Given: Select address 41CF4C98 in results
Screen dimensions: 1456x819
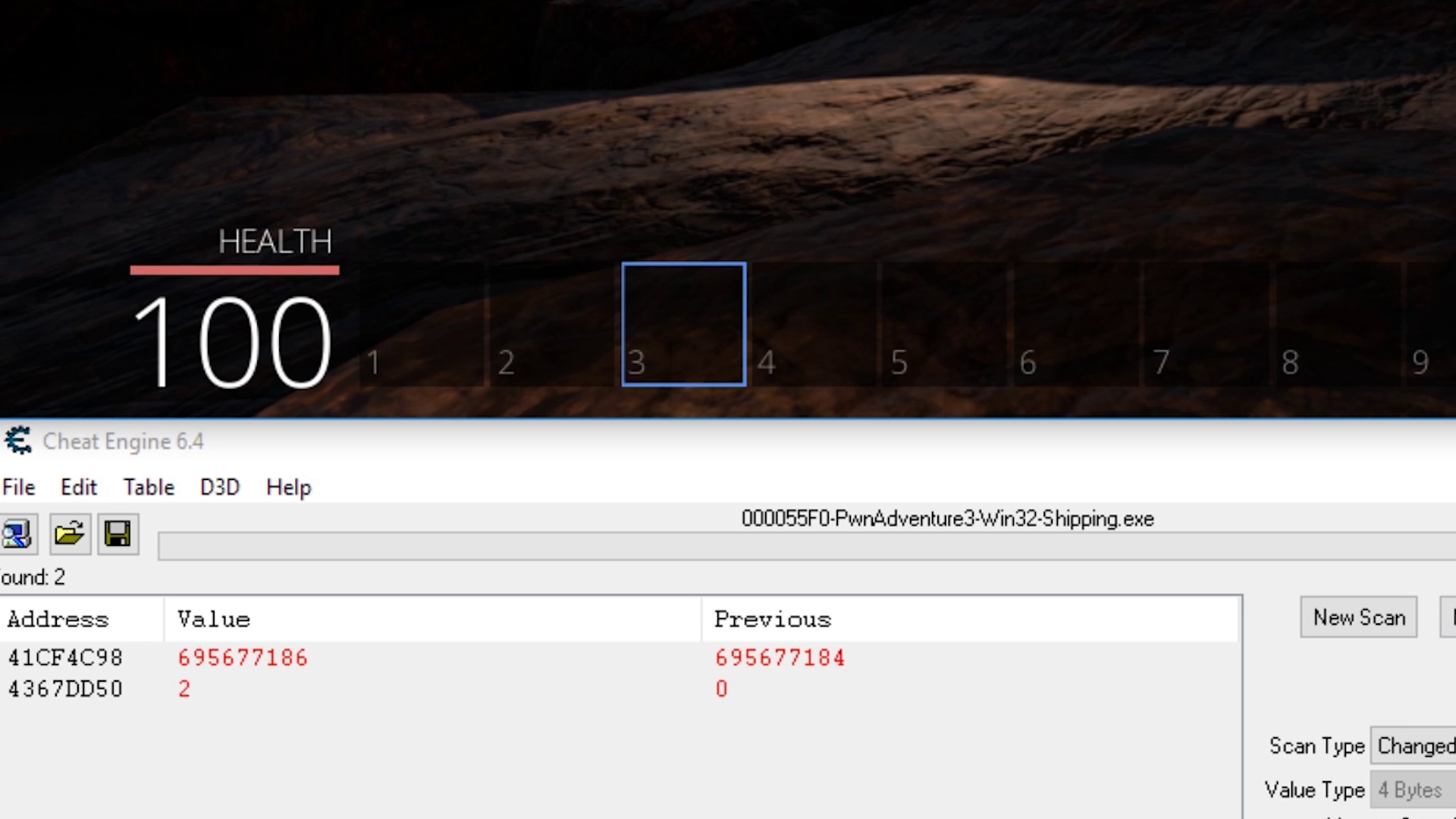Looking at the screenshot, I should click(64, 657).
